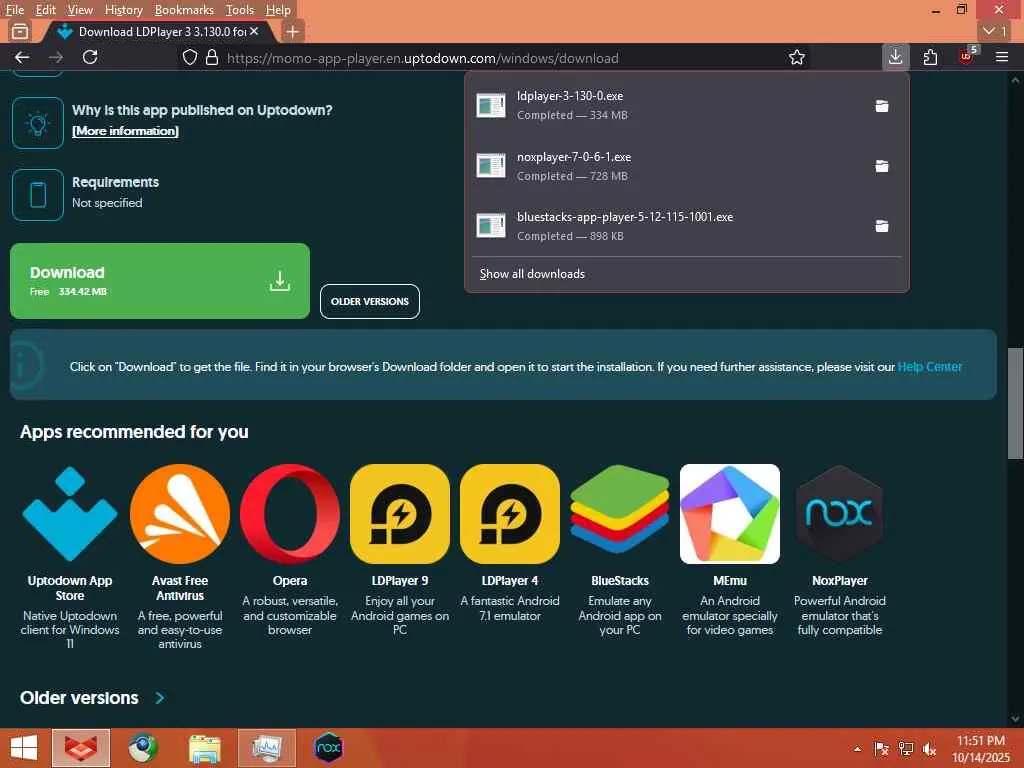The width and height of the screenshot is (1024, 768).
Task: Click Show all downloads
Action: tap(532, 274)
